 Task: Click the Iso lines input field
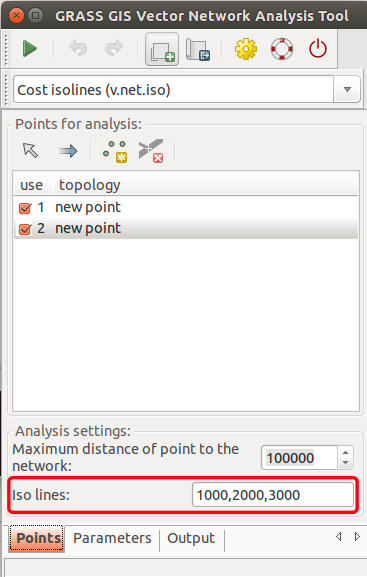coord(273,495)
